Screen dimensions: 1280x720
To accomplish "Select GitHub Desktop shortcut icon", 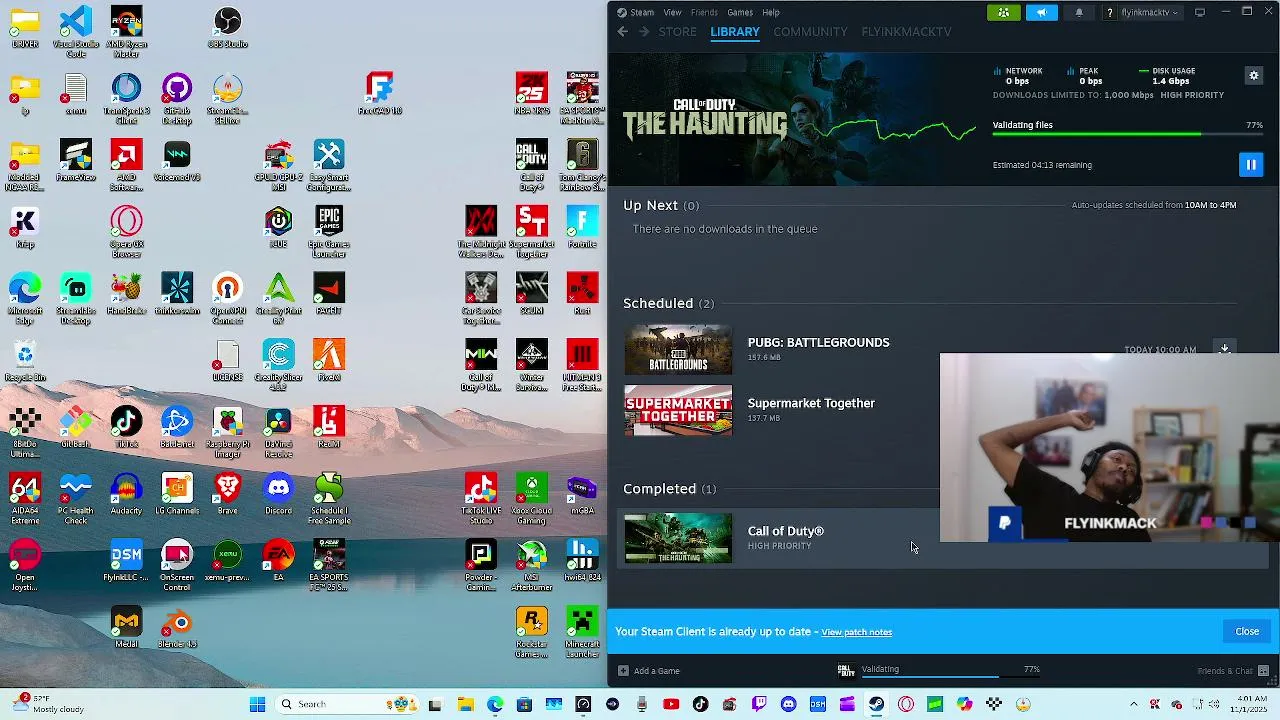I will click(177, 98).
